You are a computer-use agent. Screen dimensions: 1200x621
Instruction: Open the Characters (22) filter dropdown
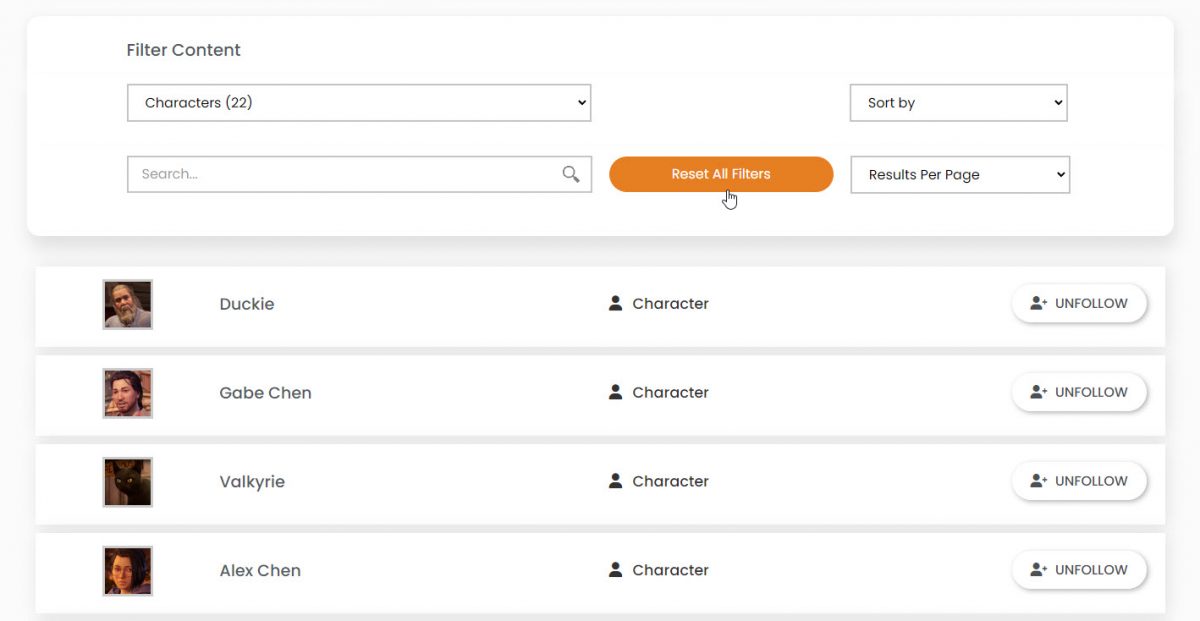(359, 103)
